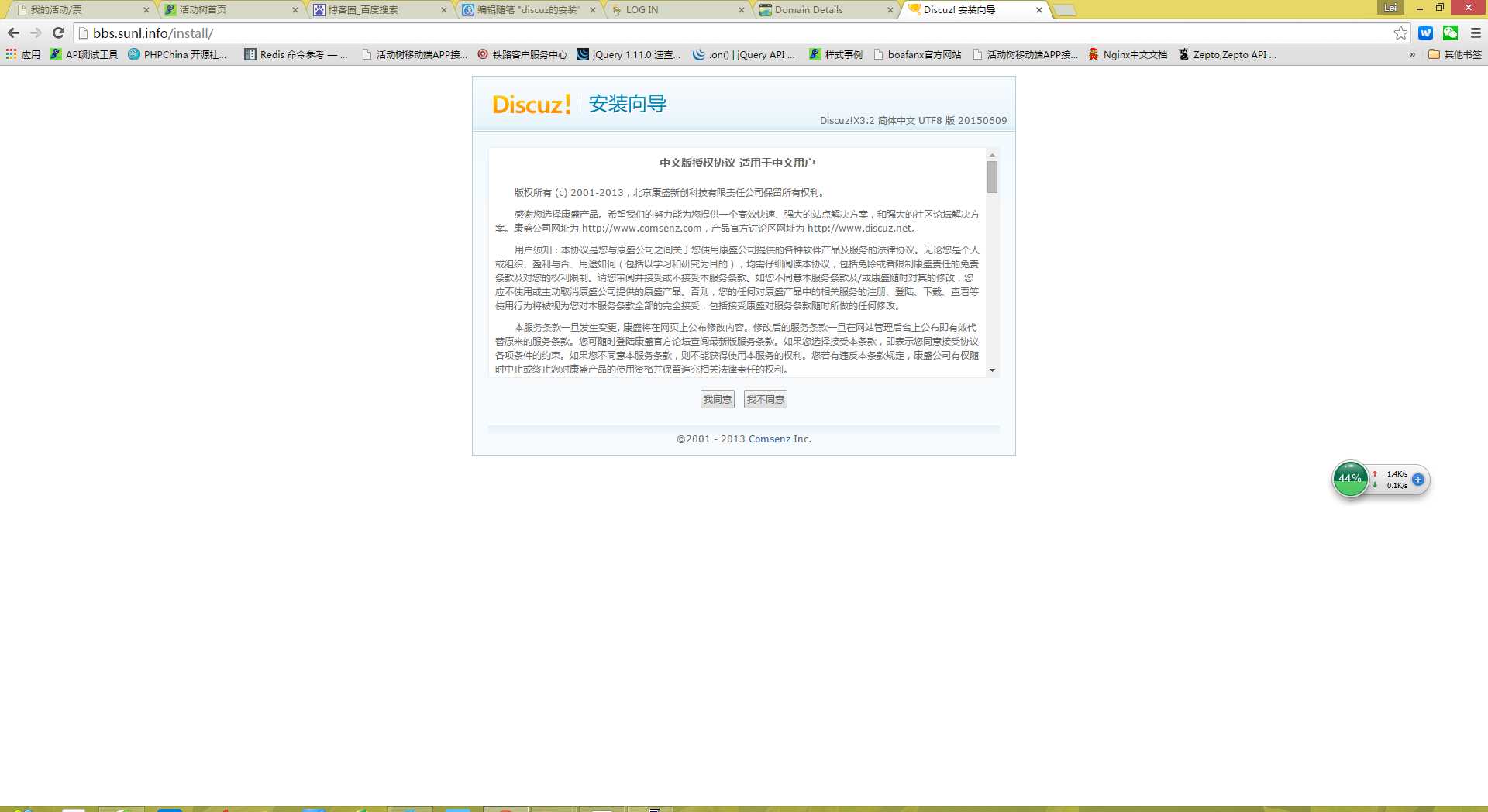Click the Discuz!X3.2 简体中文 UTF8 version text
Screen dimensions: 1488x812
[913, 120]
